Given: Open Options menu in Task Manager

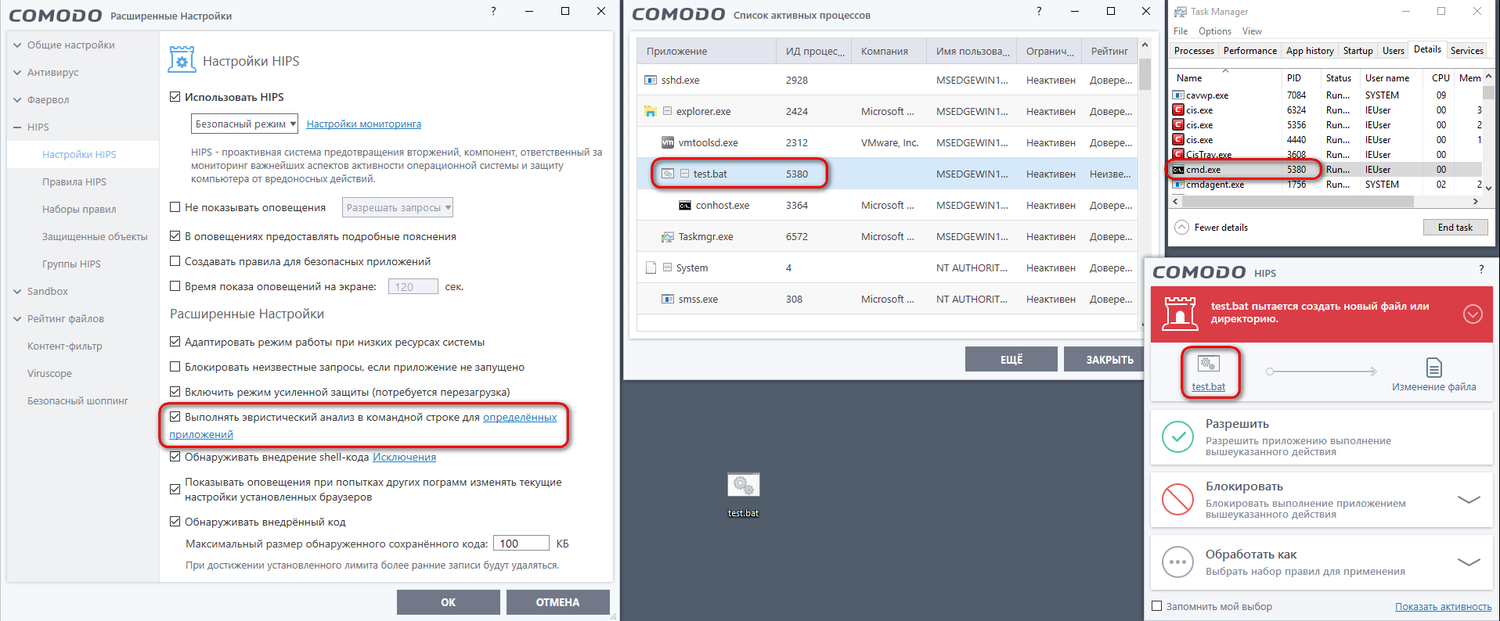Looking at the screenshot, I should [1215, 31].
